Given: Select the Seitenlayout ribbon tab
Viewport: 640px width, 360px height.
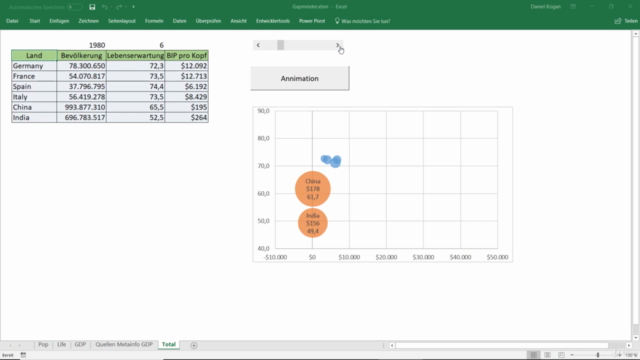Looking at the screenshot, I should click(x=122, y=21).
